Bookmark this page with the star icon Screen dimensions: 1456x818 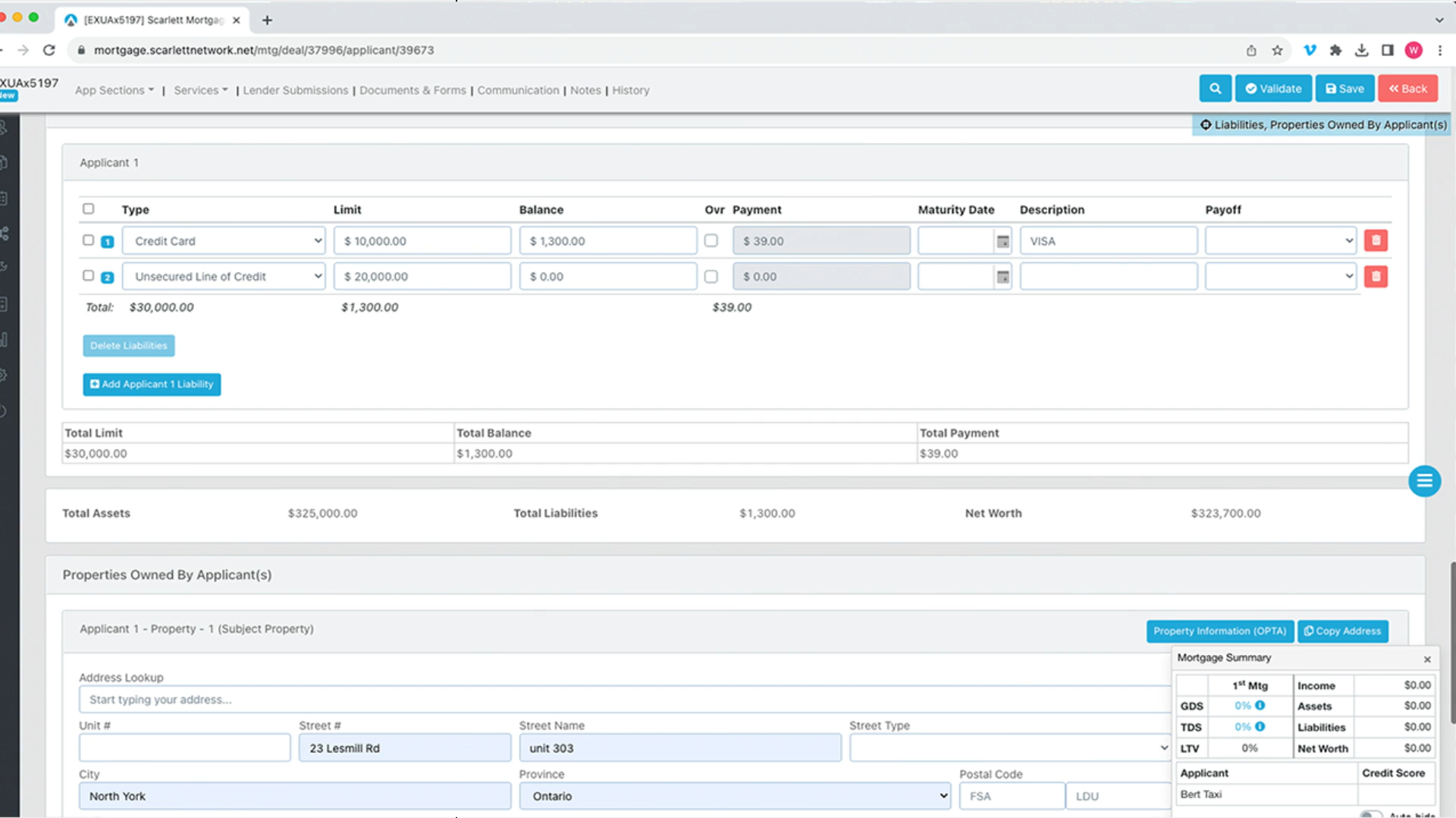(x=1278, y=50)
